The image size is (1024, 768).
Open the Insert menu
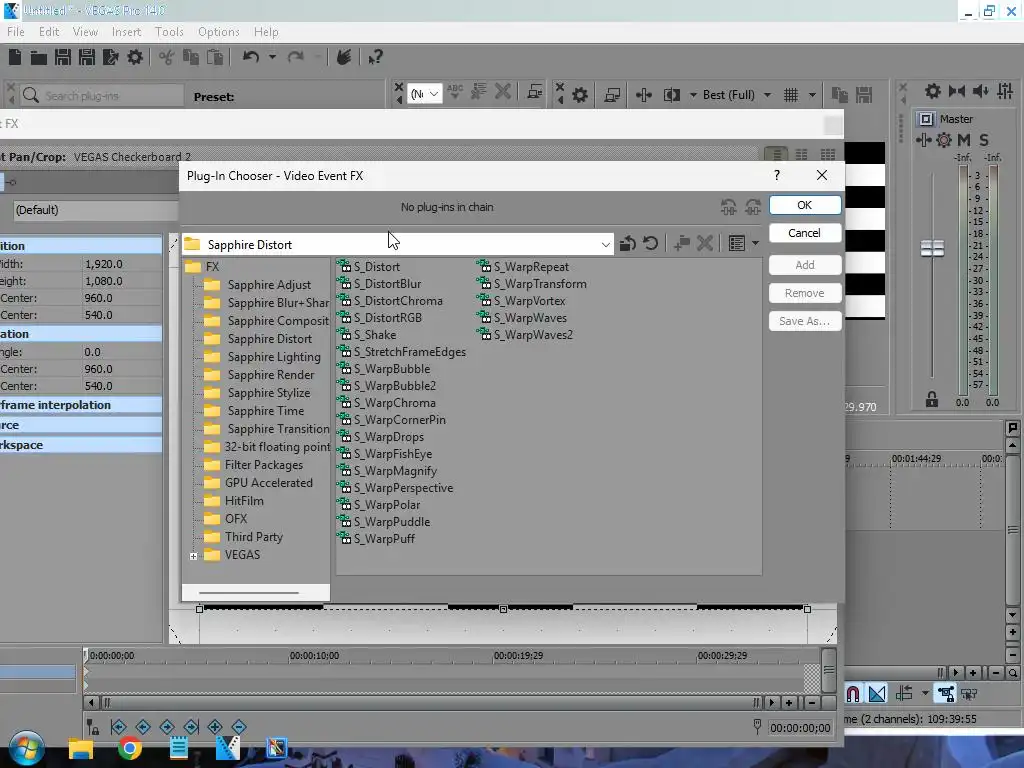(126, 32)
